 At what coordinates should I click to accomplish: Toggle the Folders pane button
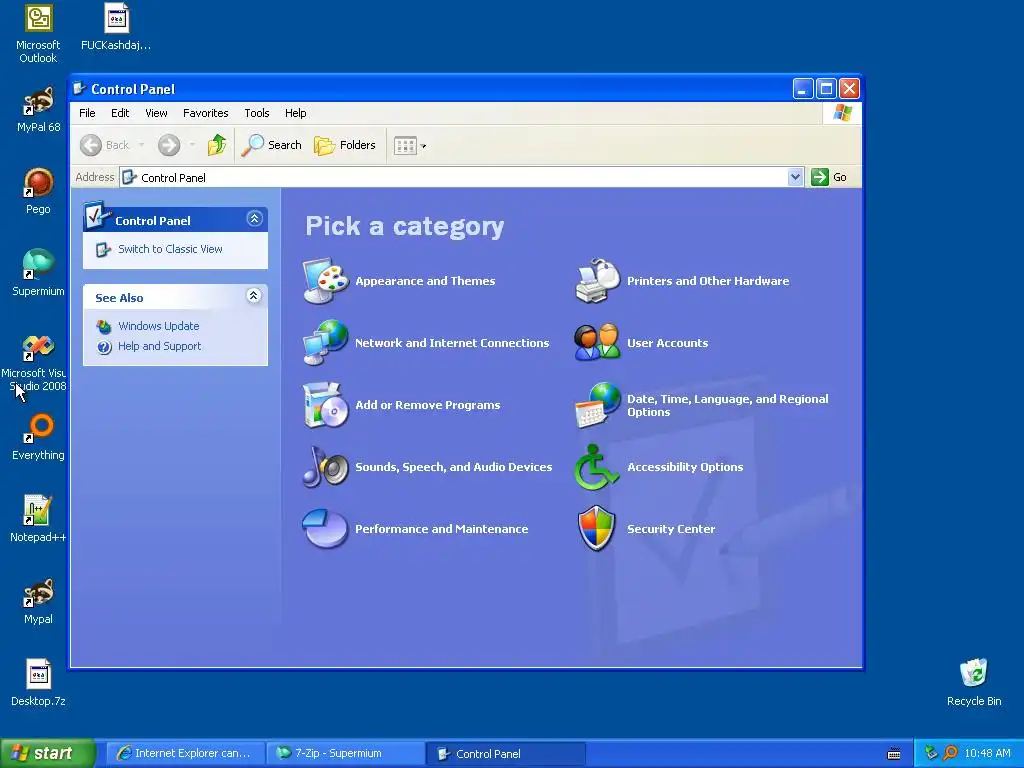pyautogui.click(x=345, y=145)
